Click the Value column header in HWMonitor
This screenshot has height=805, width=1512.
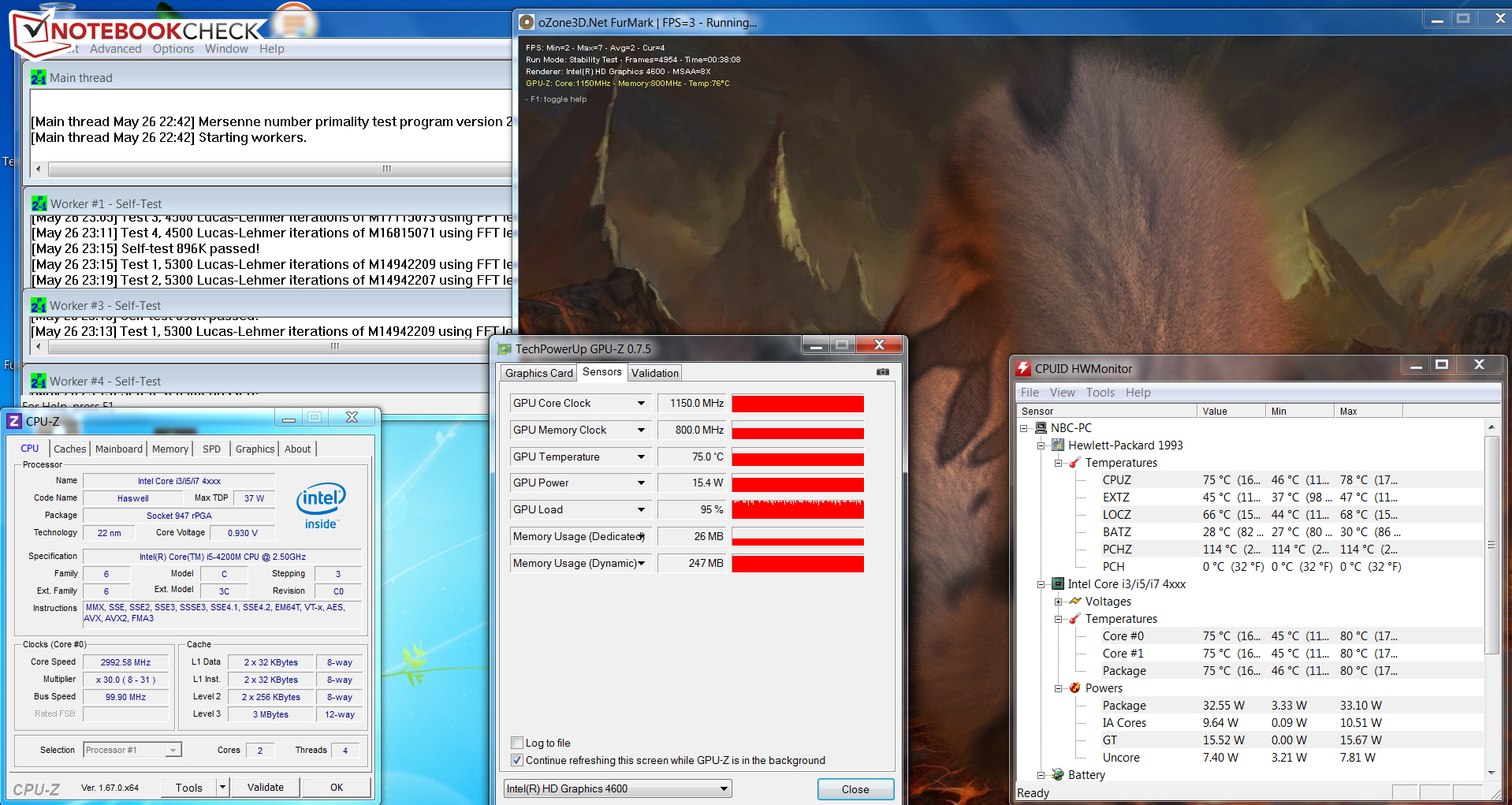point(1231,411)
